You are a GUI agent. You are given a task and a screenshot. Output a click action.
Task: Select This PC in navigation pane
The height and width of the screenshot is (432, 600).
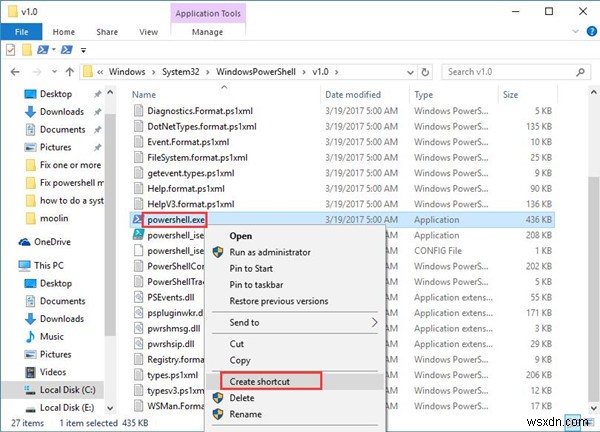[49, 265]
